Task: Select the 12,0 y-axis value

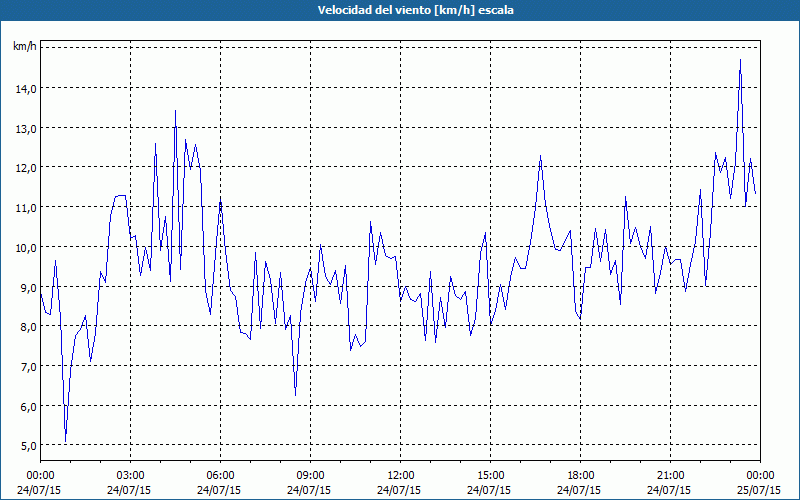Action: click(x=26, y=167)
